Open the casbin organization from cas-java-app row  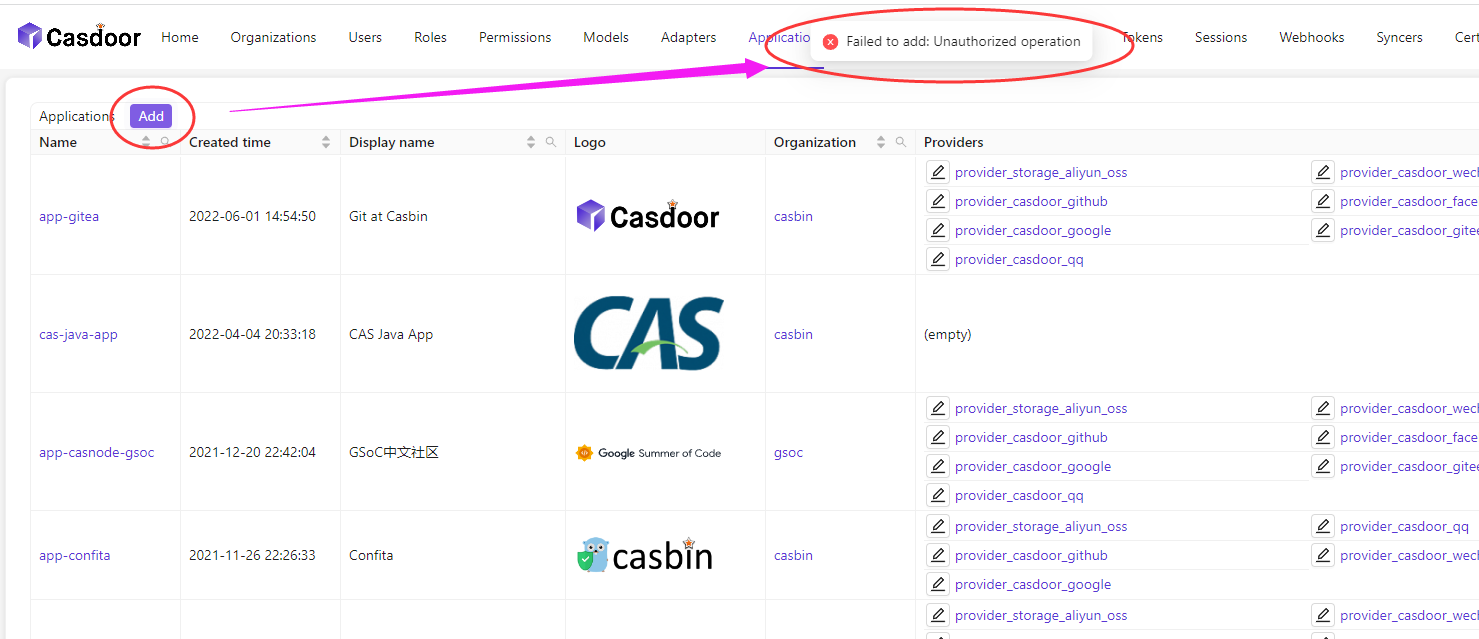[793, 334]
